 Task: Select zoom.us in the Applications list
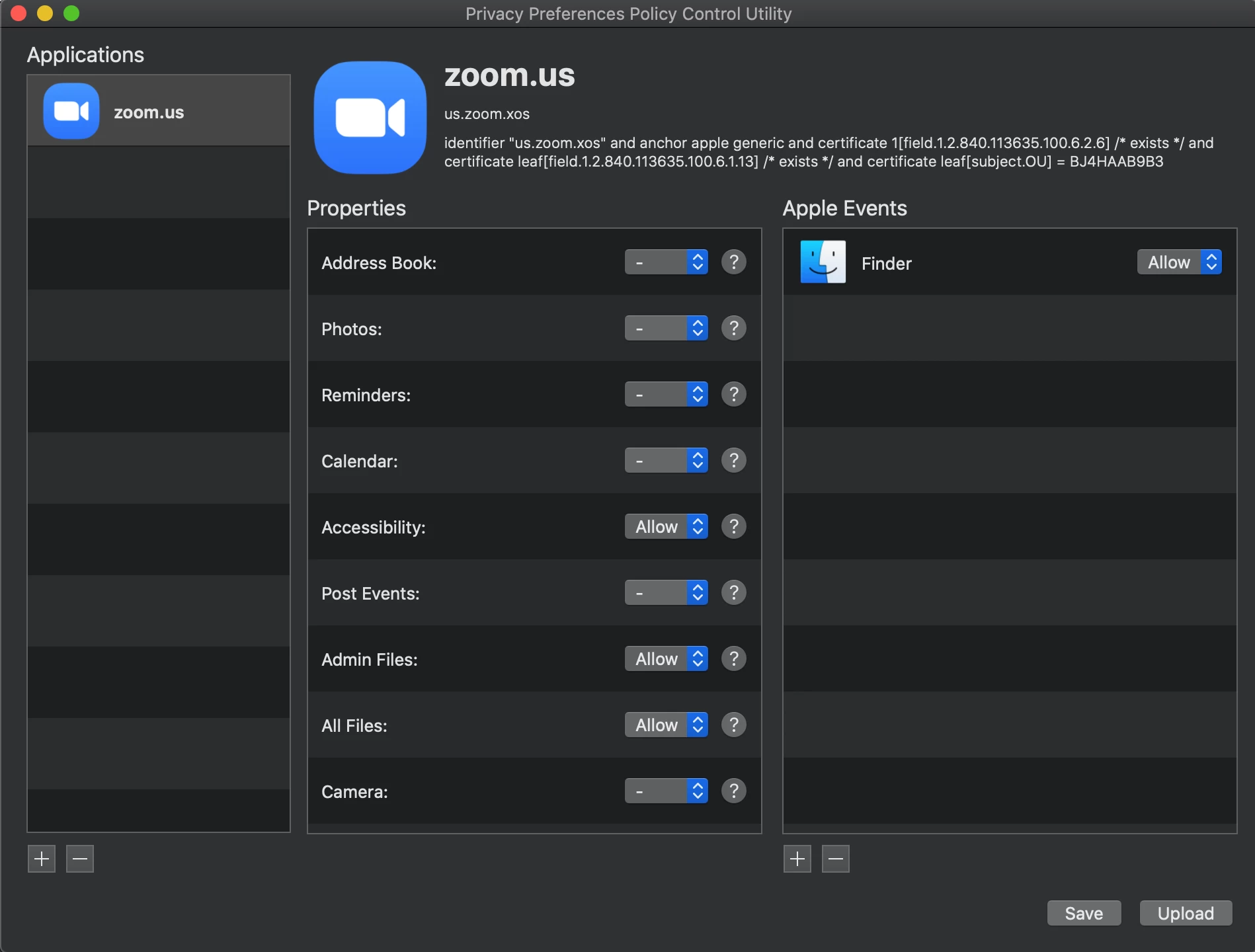[159, 111]
